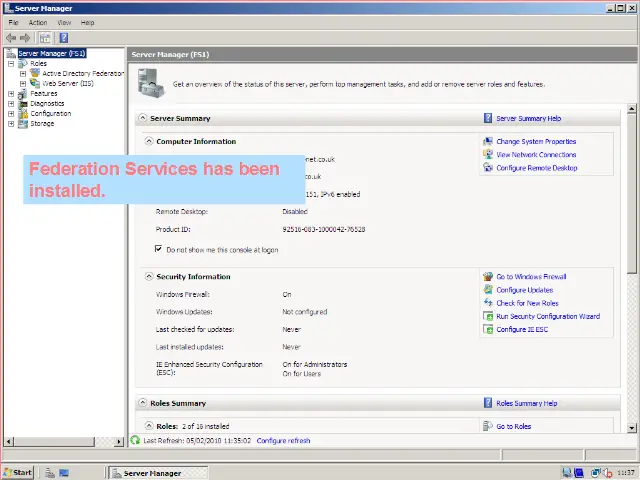Click the Forward arrow toolbar icon
The height and width of the screenshot is (480, 640).
(25, 38)
